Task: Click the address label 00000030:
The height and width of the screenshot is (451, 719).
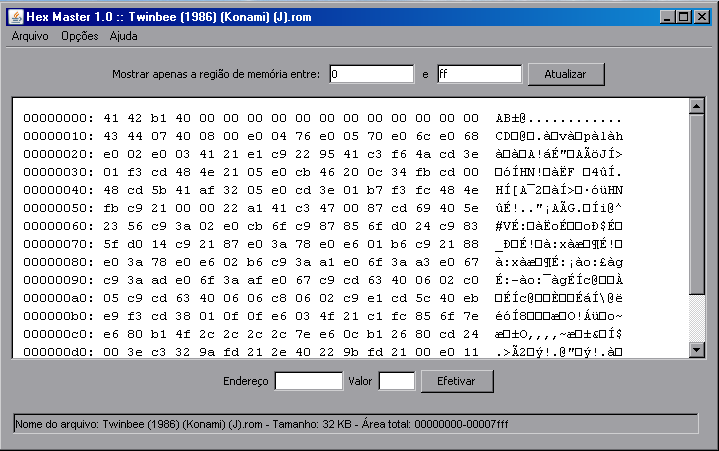Action: click(x=58, y=172)
